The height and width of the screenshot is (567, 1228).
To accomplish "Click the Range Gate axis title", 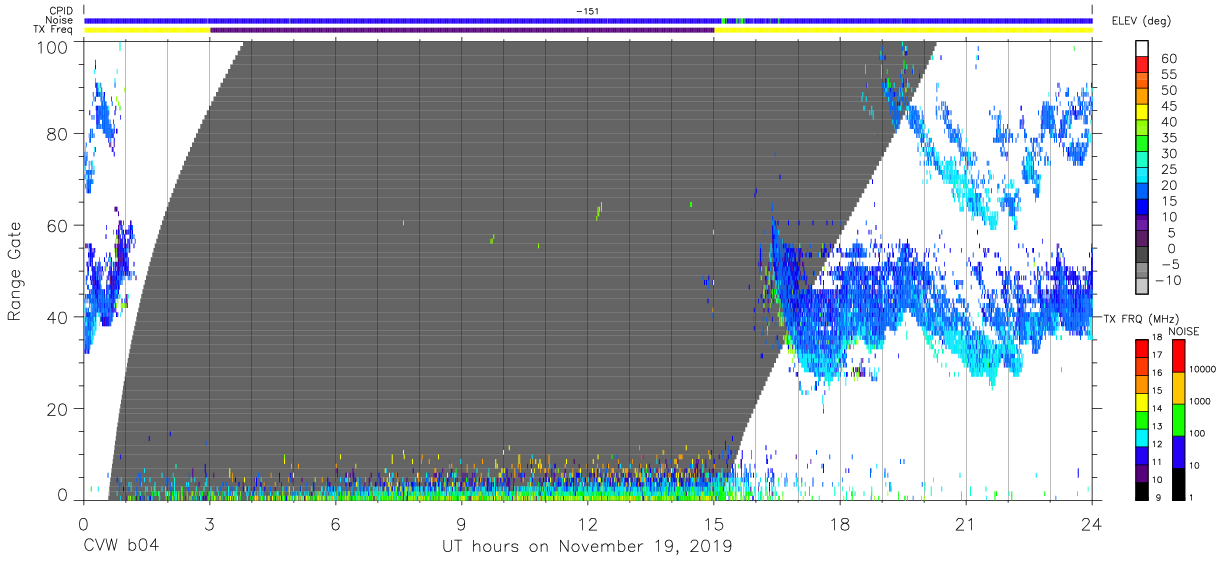I will (x=15, y=272).
